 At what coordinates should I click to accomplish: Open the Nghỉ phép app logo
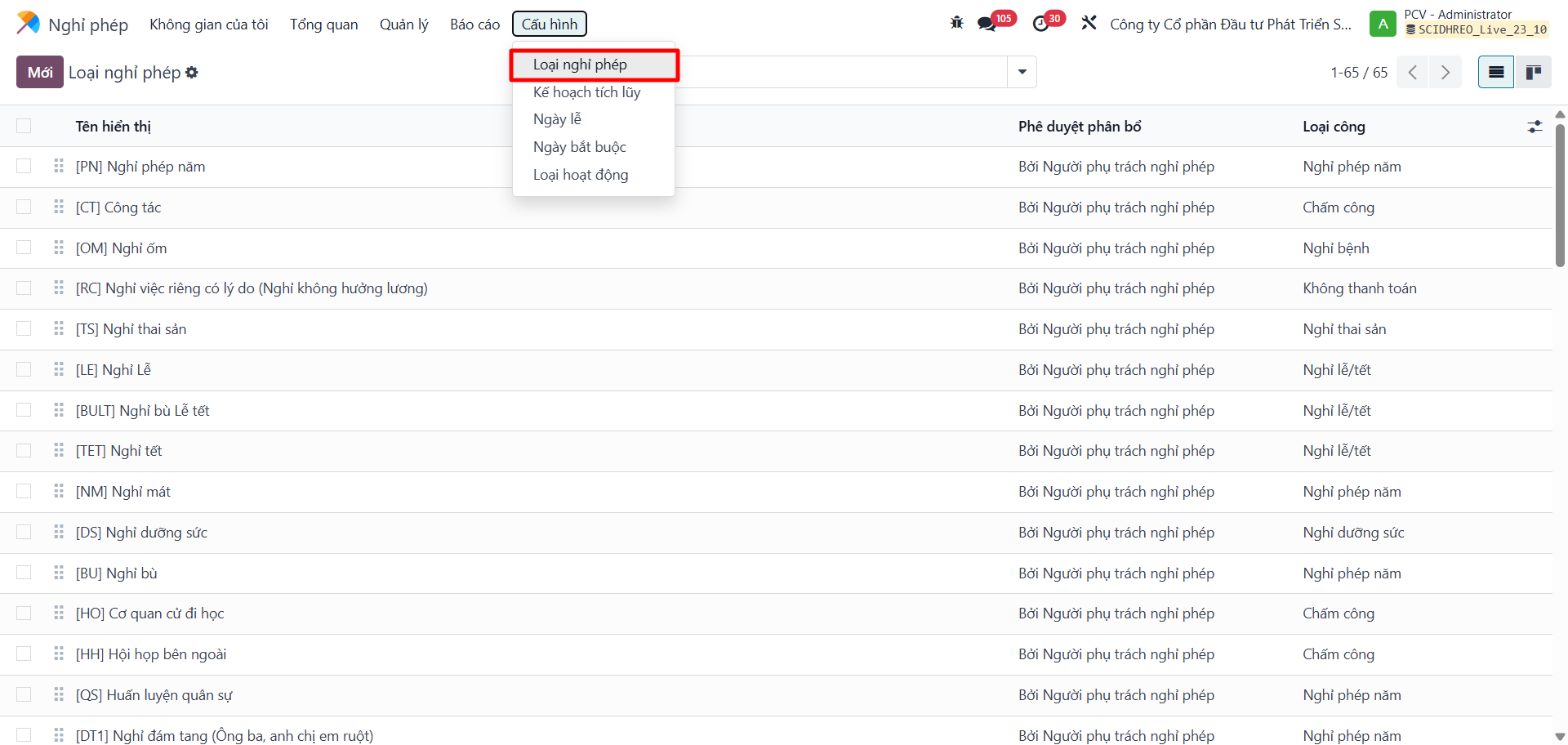(x=28, y=23)
